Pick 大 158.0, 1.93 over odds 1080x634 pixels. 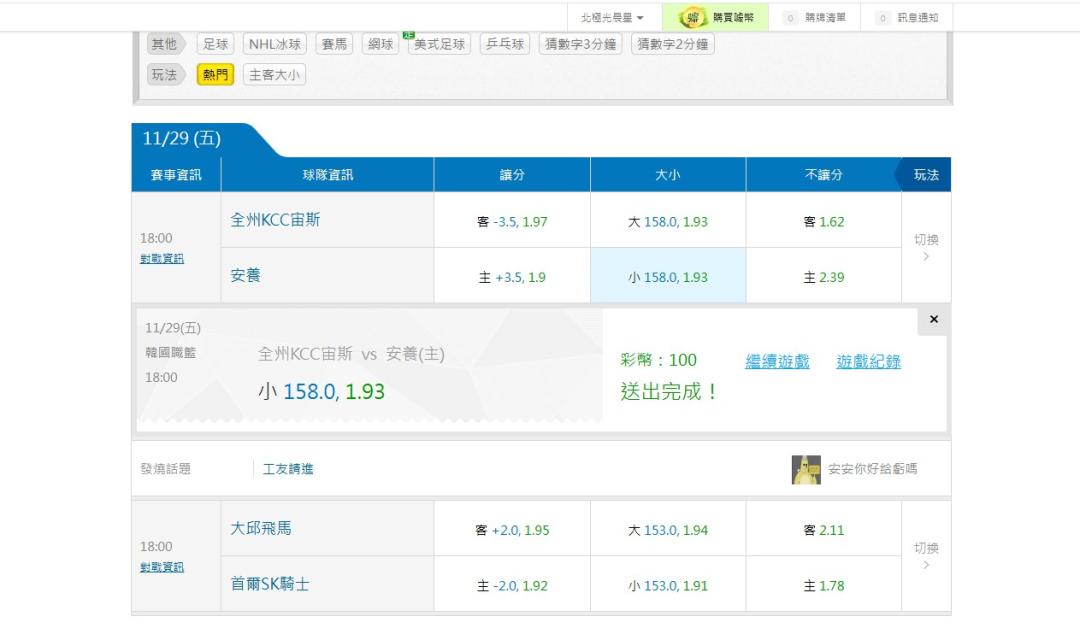667,221
